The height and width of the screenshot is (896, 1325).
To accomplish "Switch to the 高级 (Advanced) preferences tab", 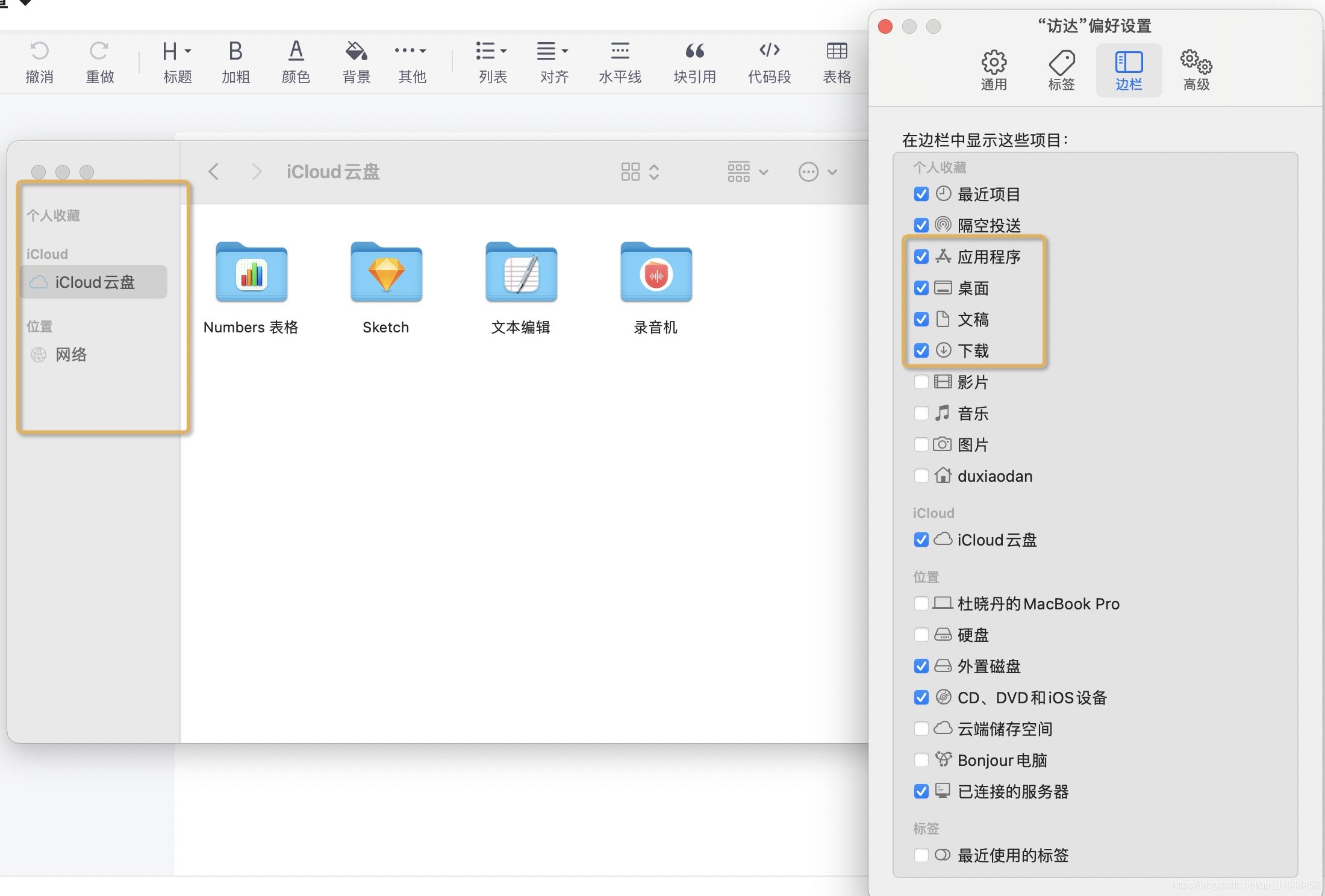I will tap(1196, 70).
